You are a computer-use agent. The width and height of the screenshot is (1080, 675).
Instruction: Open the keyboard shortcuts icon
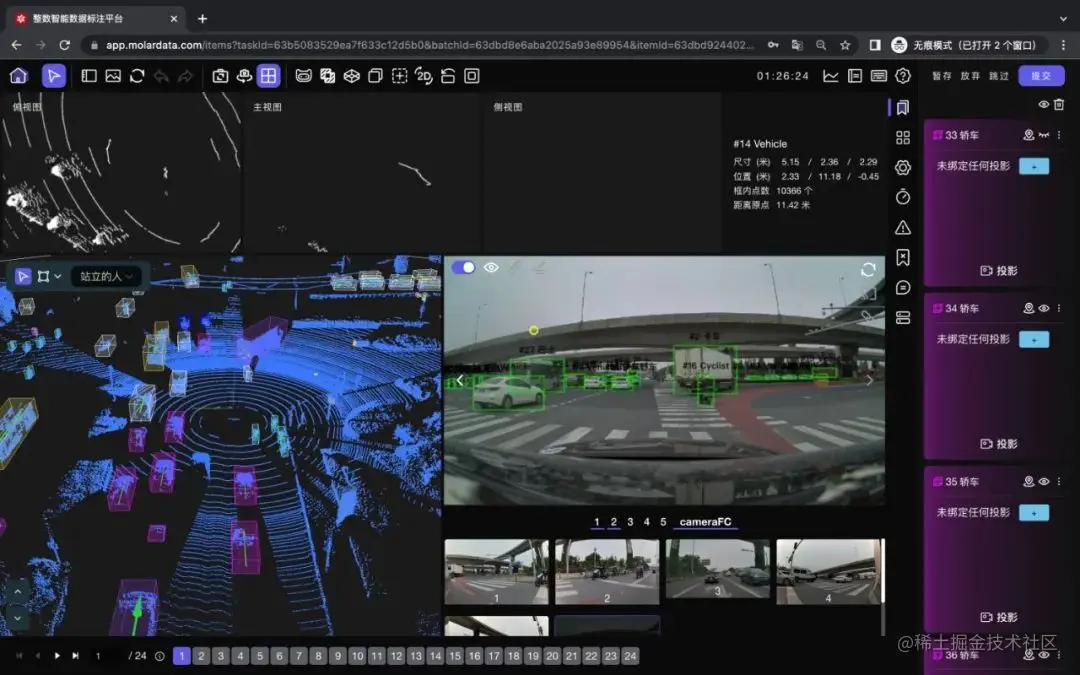coord(879,76)
